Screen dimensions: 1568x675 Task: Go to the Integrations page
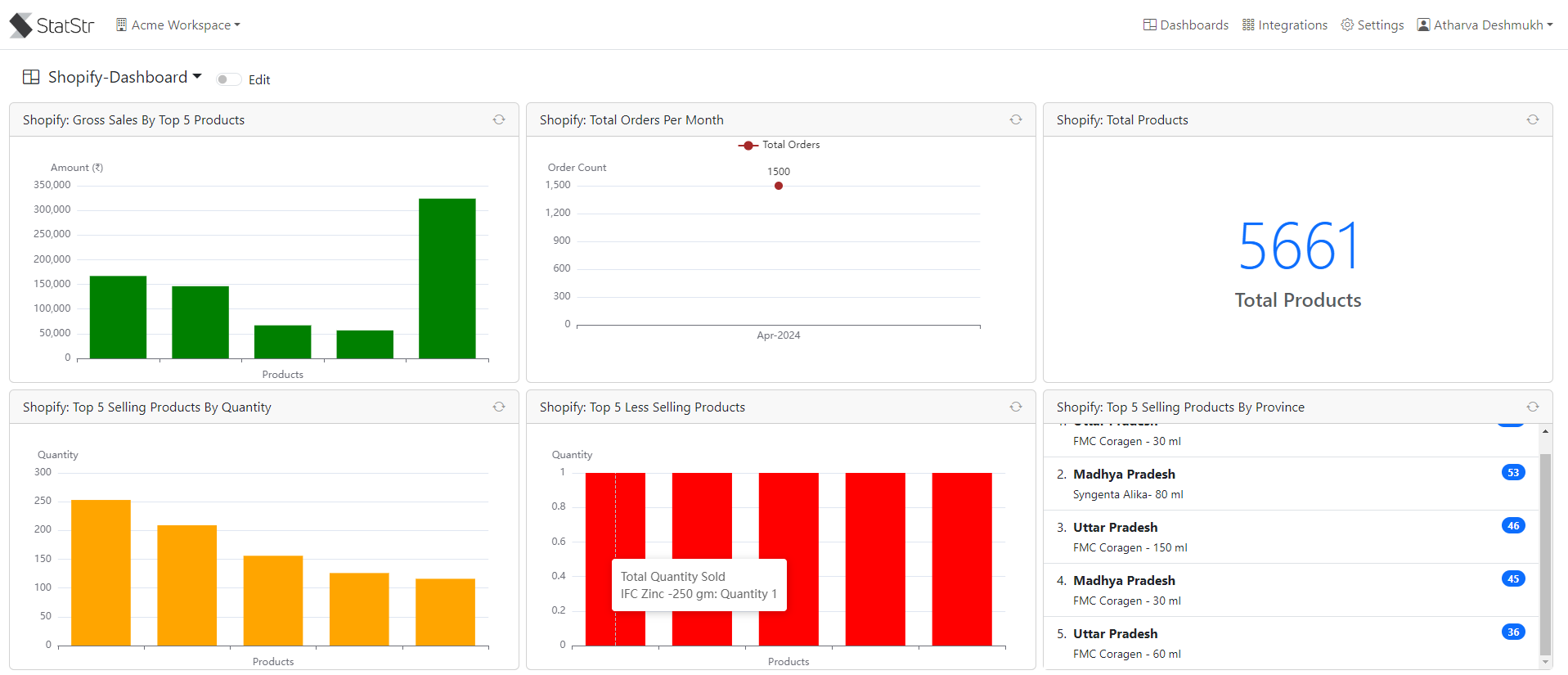(1285, 25)
